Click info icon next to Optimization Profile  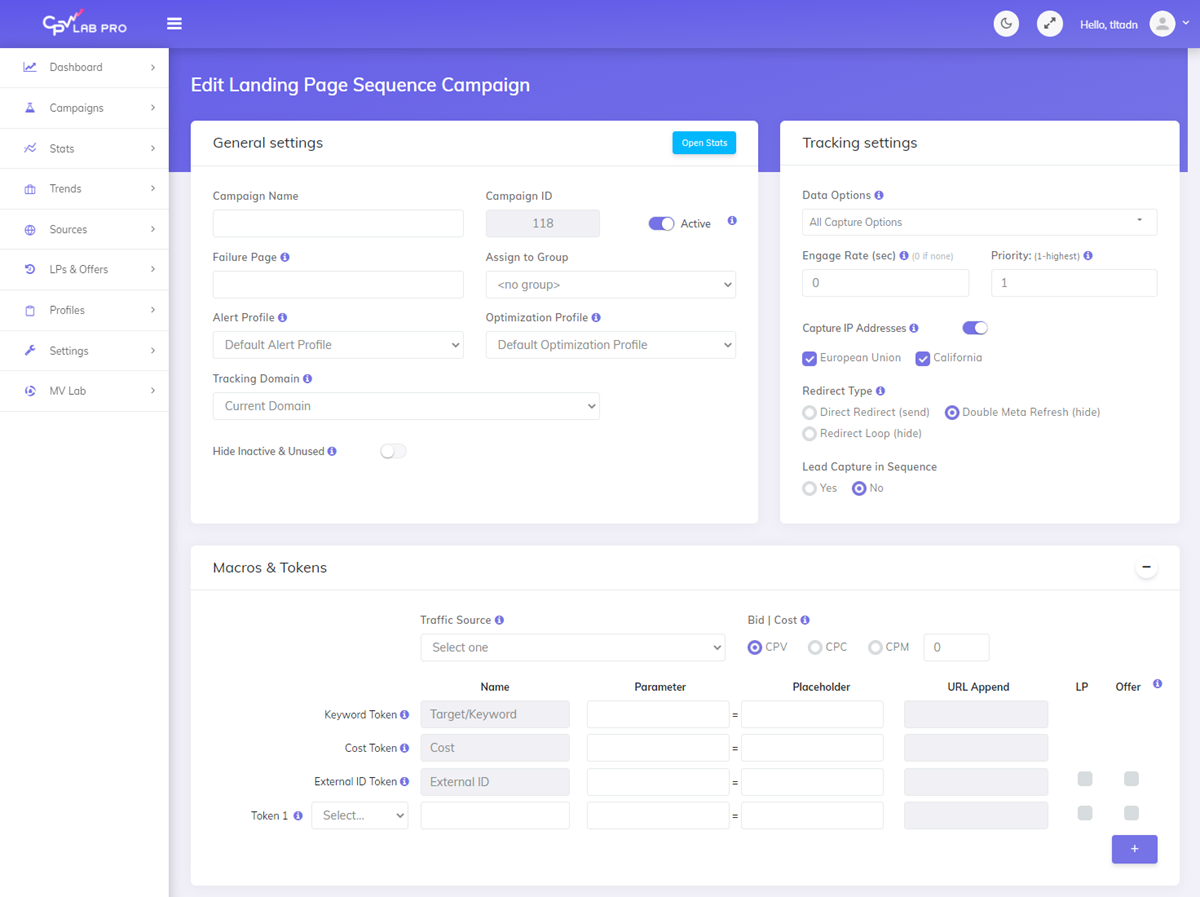[596, 317]
